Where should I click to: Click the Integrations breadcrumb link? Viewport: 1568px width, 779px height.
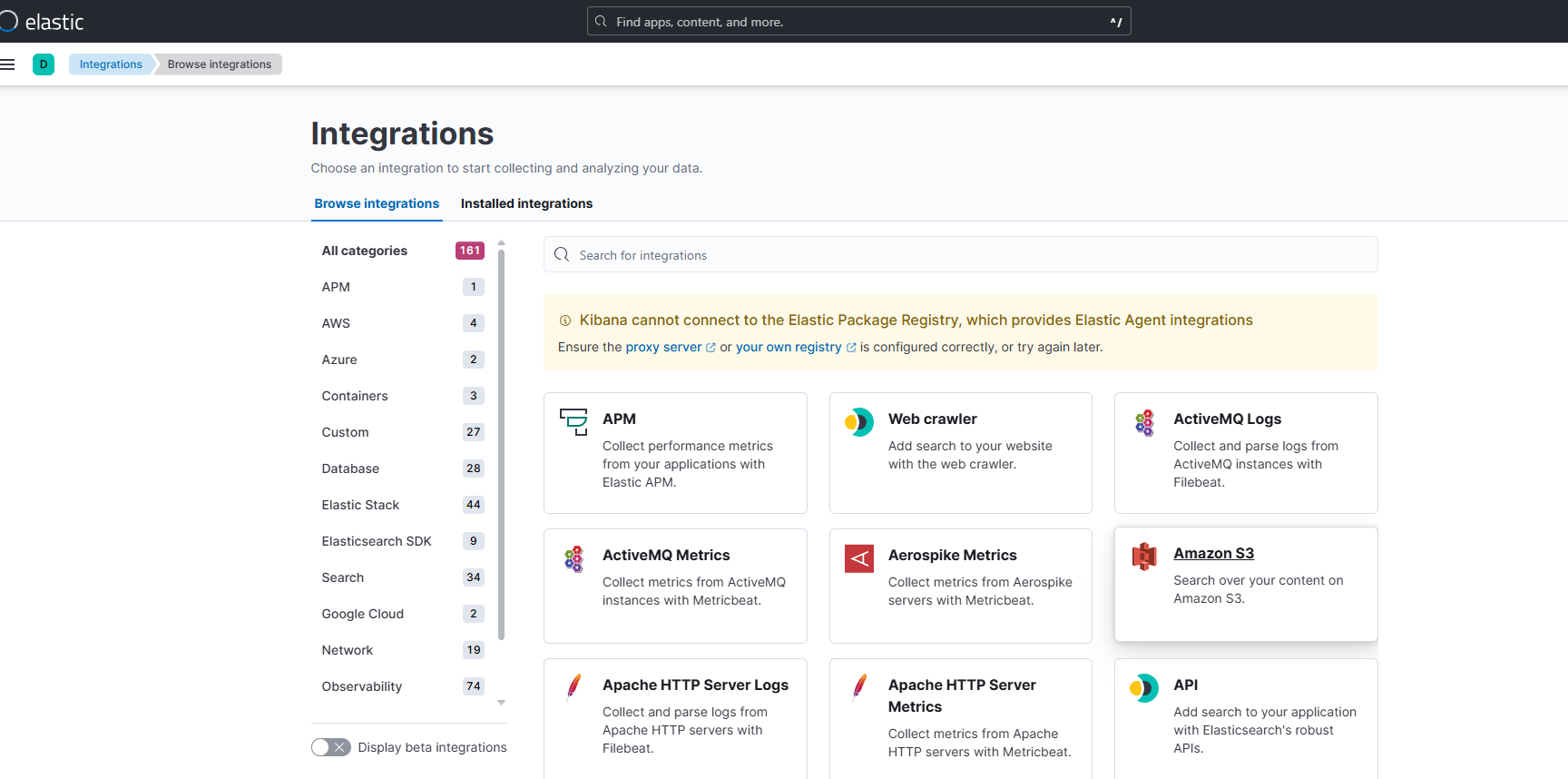point(111,64)
